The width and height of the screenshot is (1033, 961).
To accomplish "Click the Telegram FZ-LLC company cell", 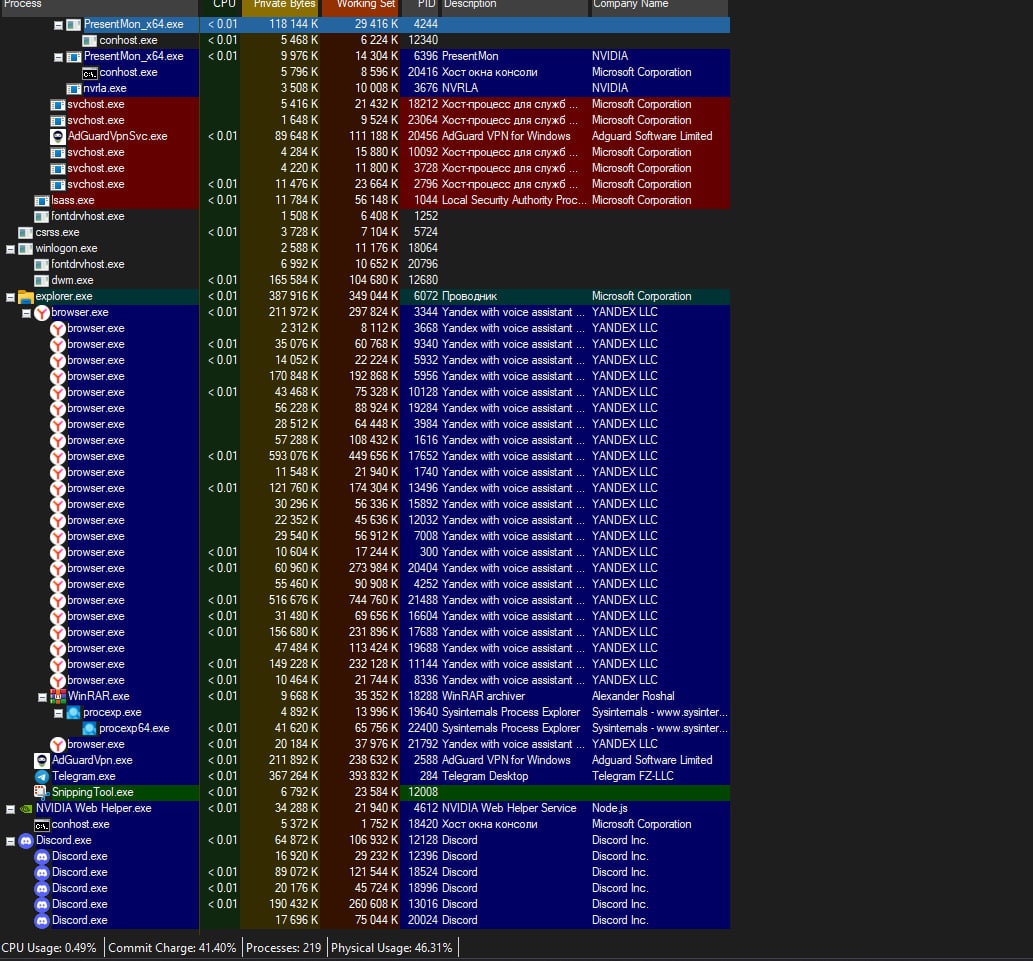I will click(x=632, y=777).
